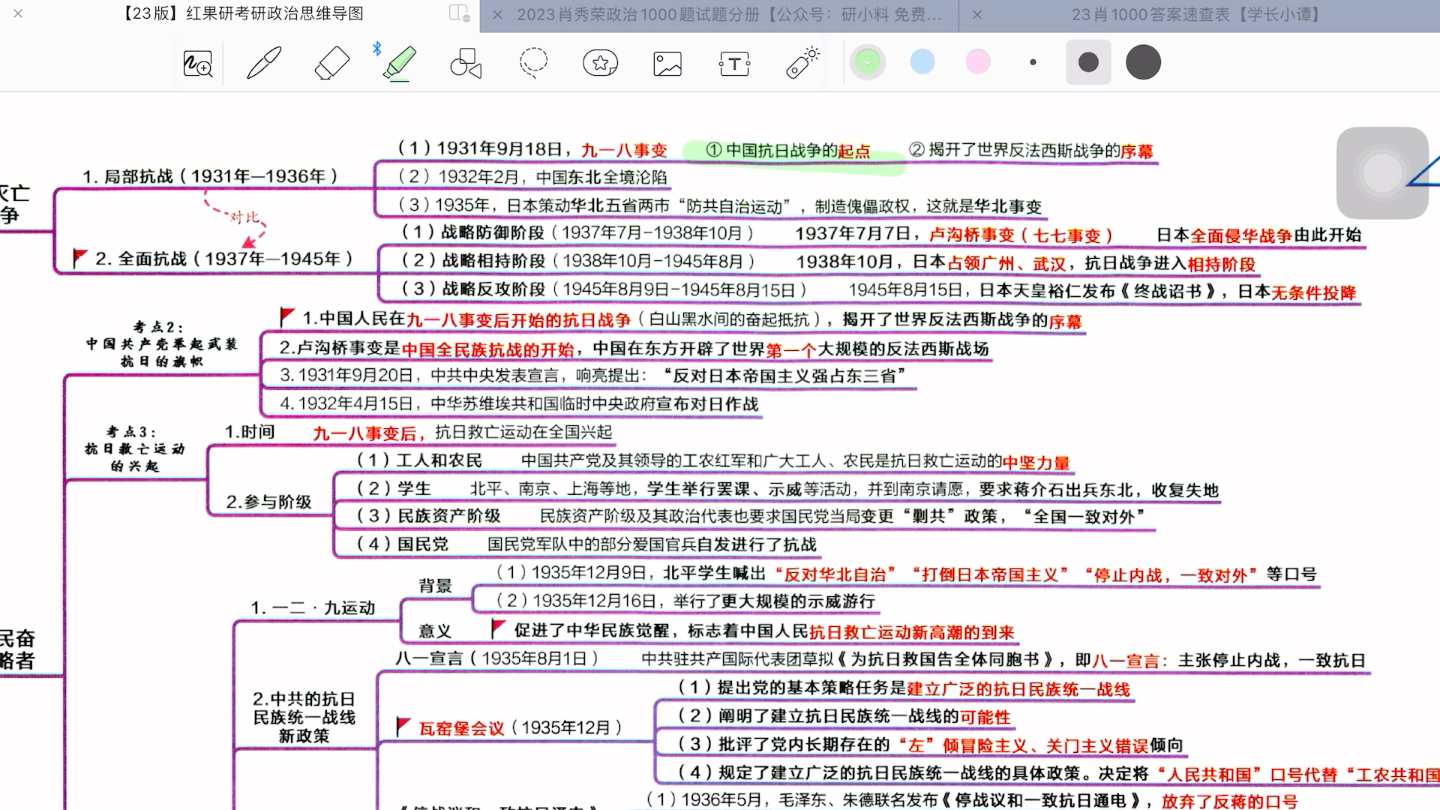
Task: Close the 红果研考研政治思维导图 tab
Action: click(x=18, y=14)
